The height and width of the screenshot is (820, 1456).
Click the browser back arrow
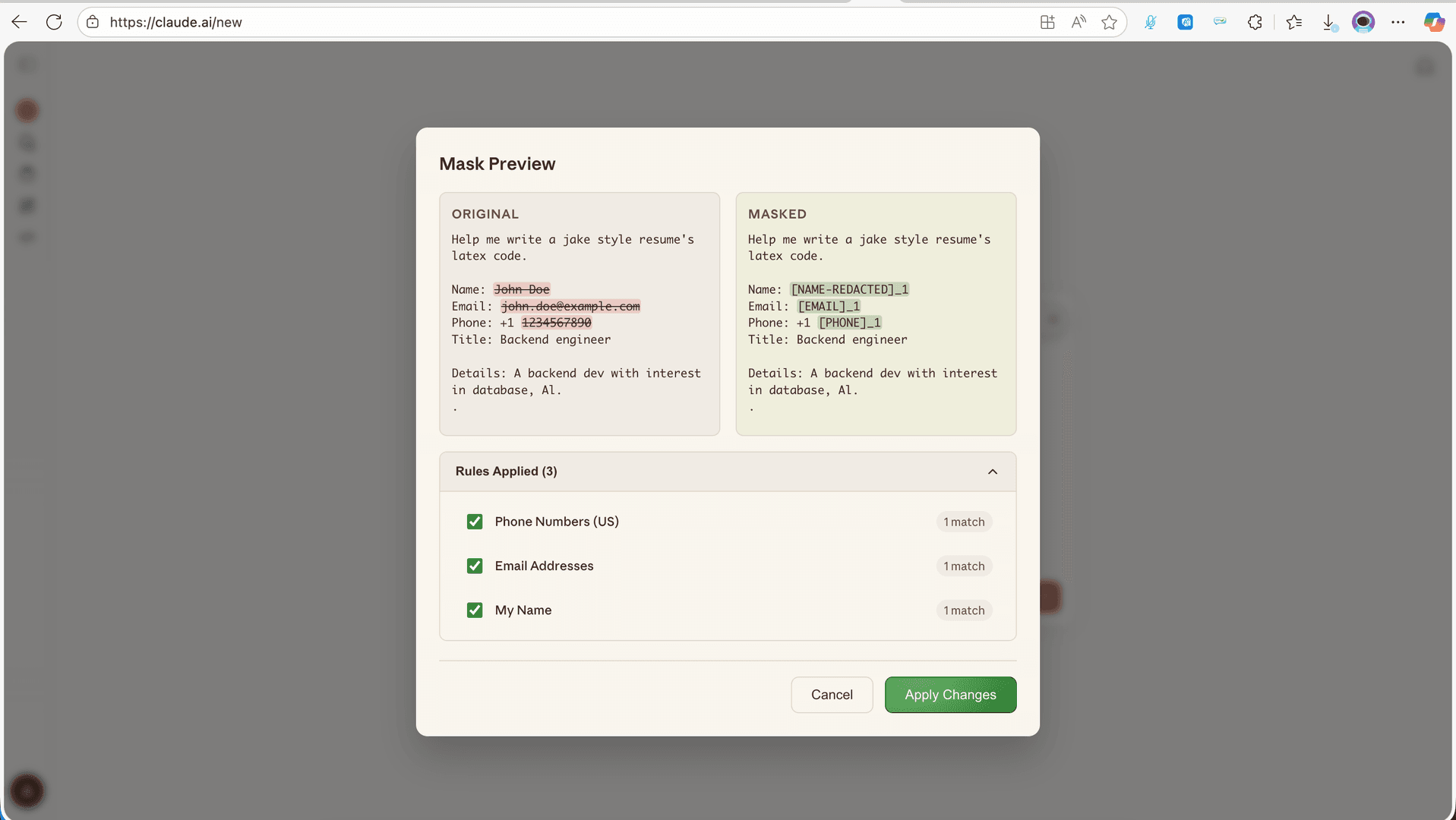tap(20, 22)
